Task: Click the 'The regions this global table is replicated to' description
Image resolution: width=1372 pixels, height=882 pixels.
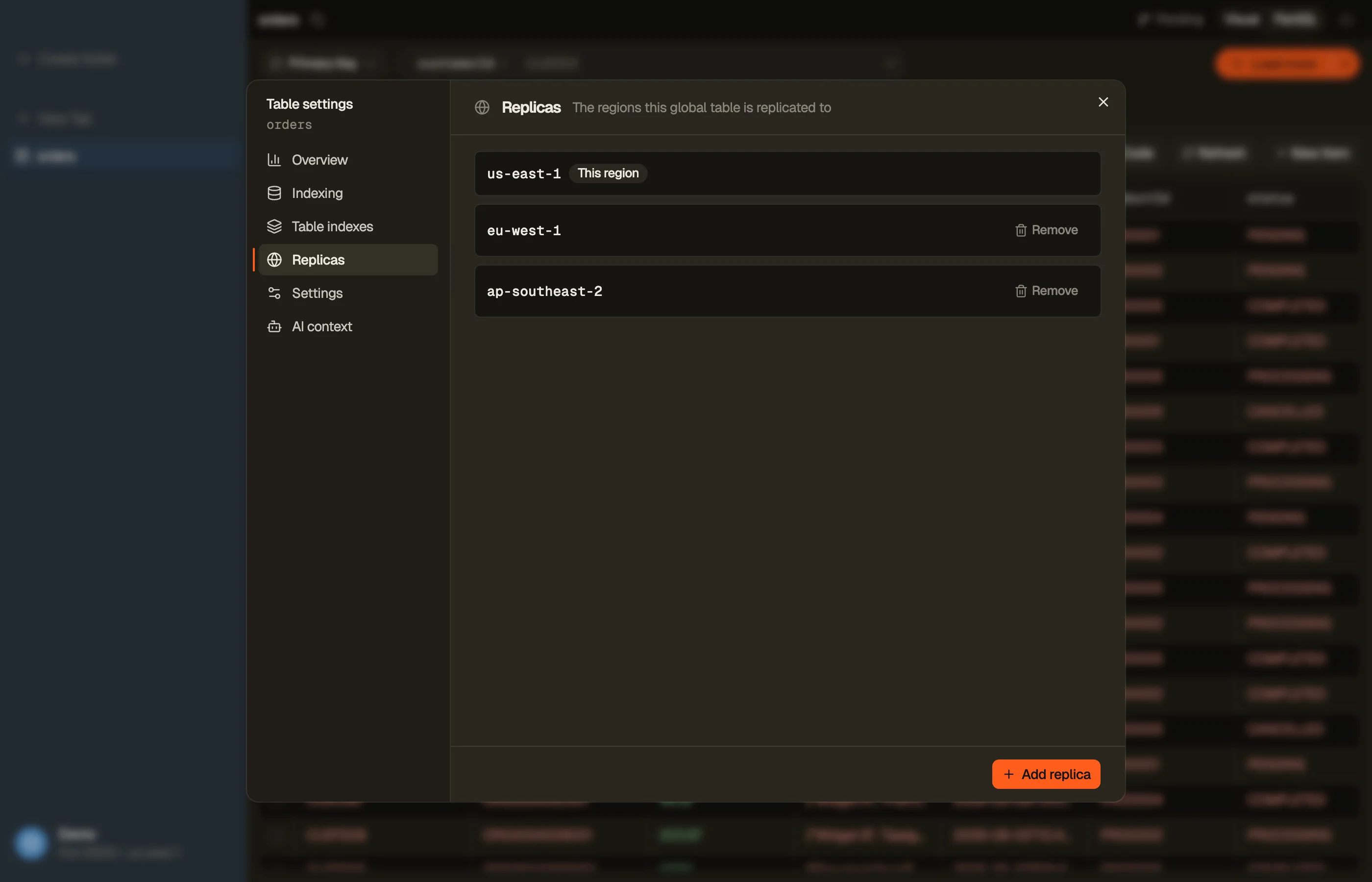Action: coord(702,108)
